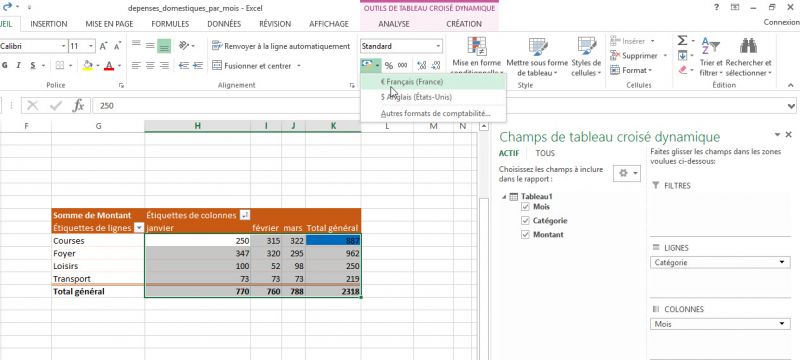
Task: Open the CRÉATION tab
Action: click(464, 24)
